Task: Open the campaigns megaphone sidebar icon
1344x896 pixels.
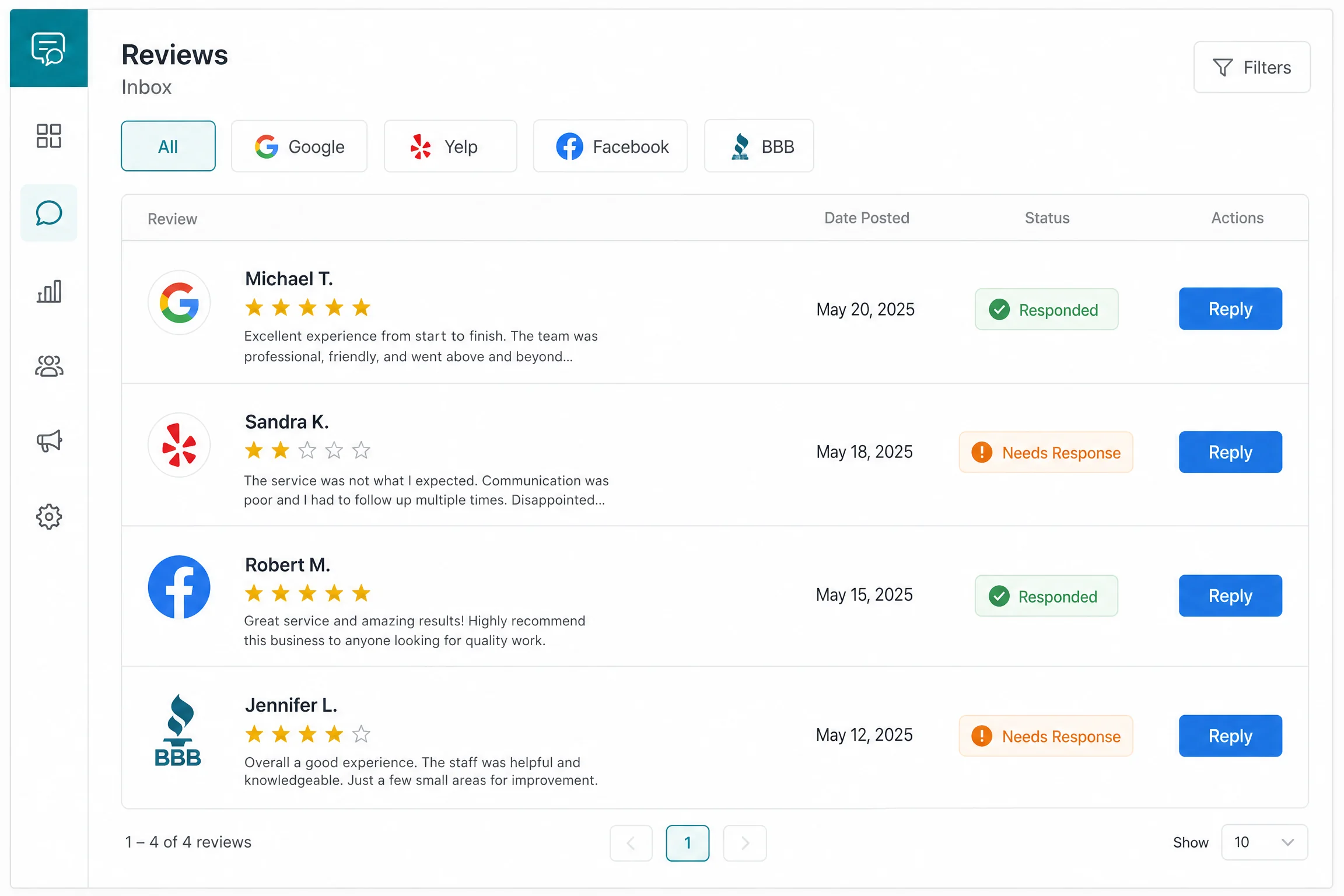Action: click(x=49, y=441)
